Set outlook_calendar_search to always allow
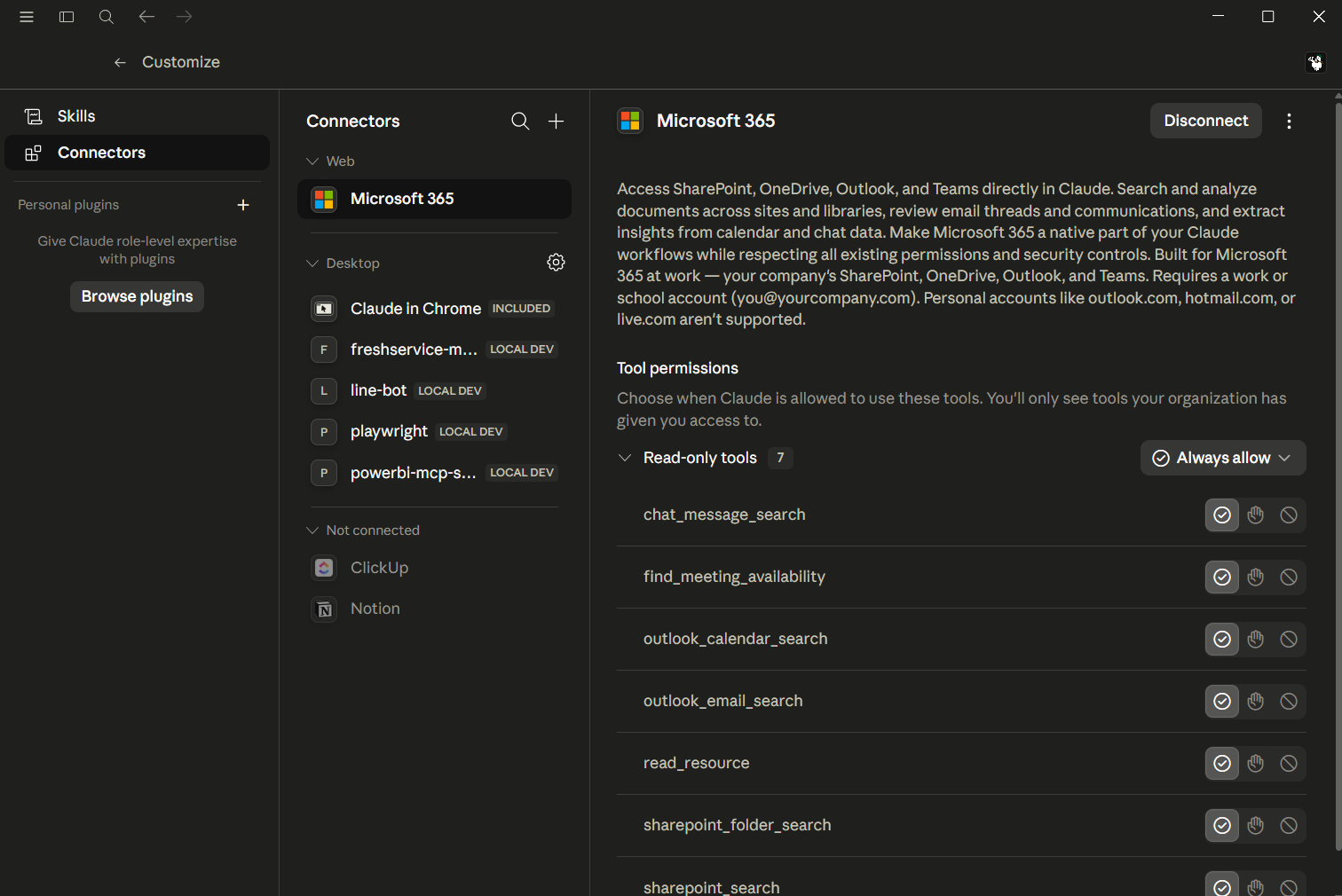This screenshot has width=1342, height=896. coord(1222,640)
